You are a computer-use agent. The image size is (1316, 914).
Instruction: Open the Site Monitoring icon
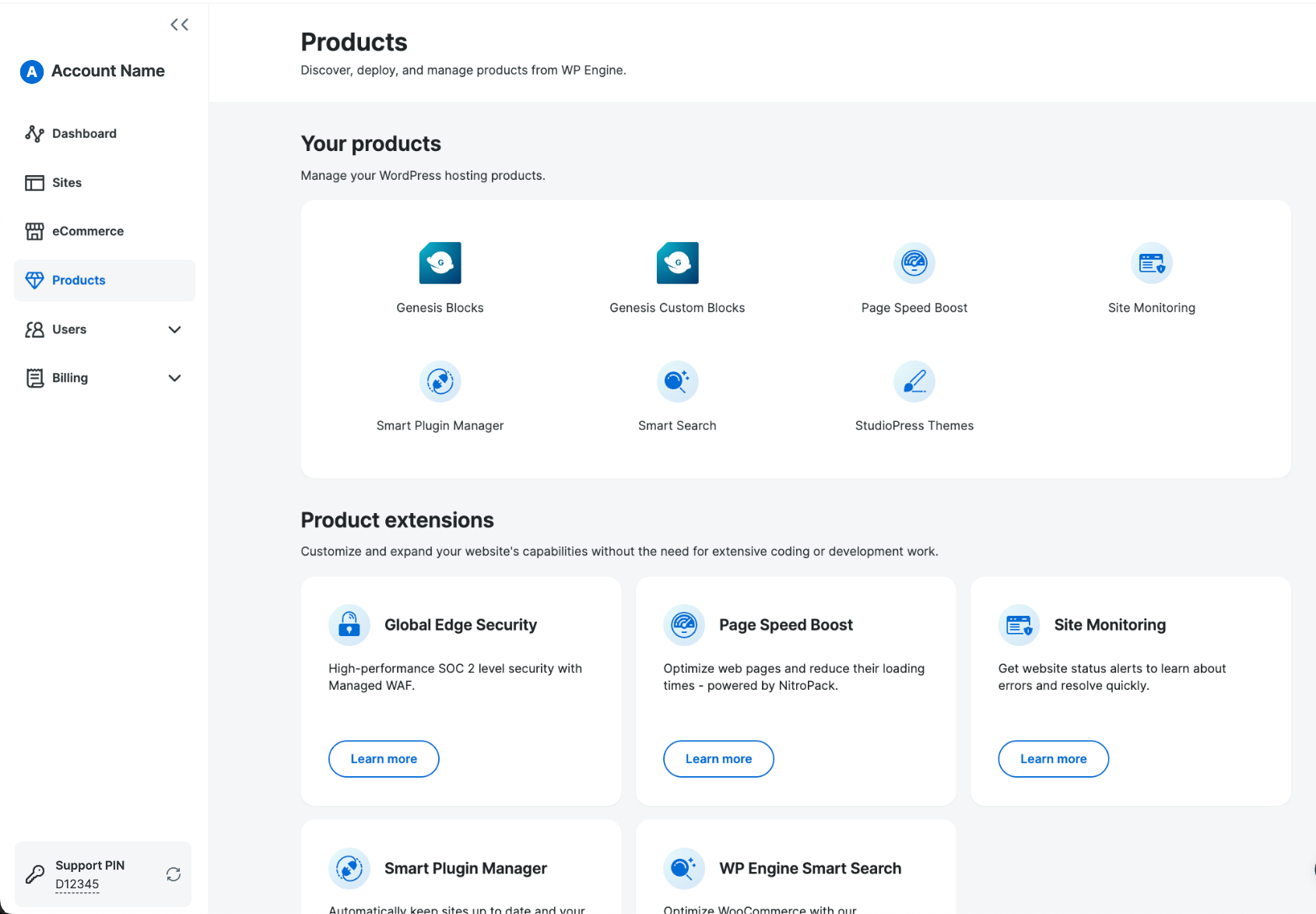point(1152,262)
